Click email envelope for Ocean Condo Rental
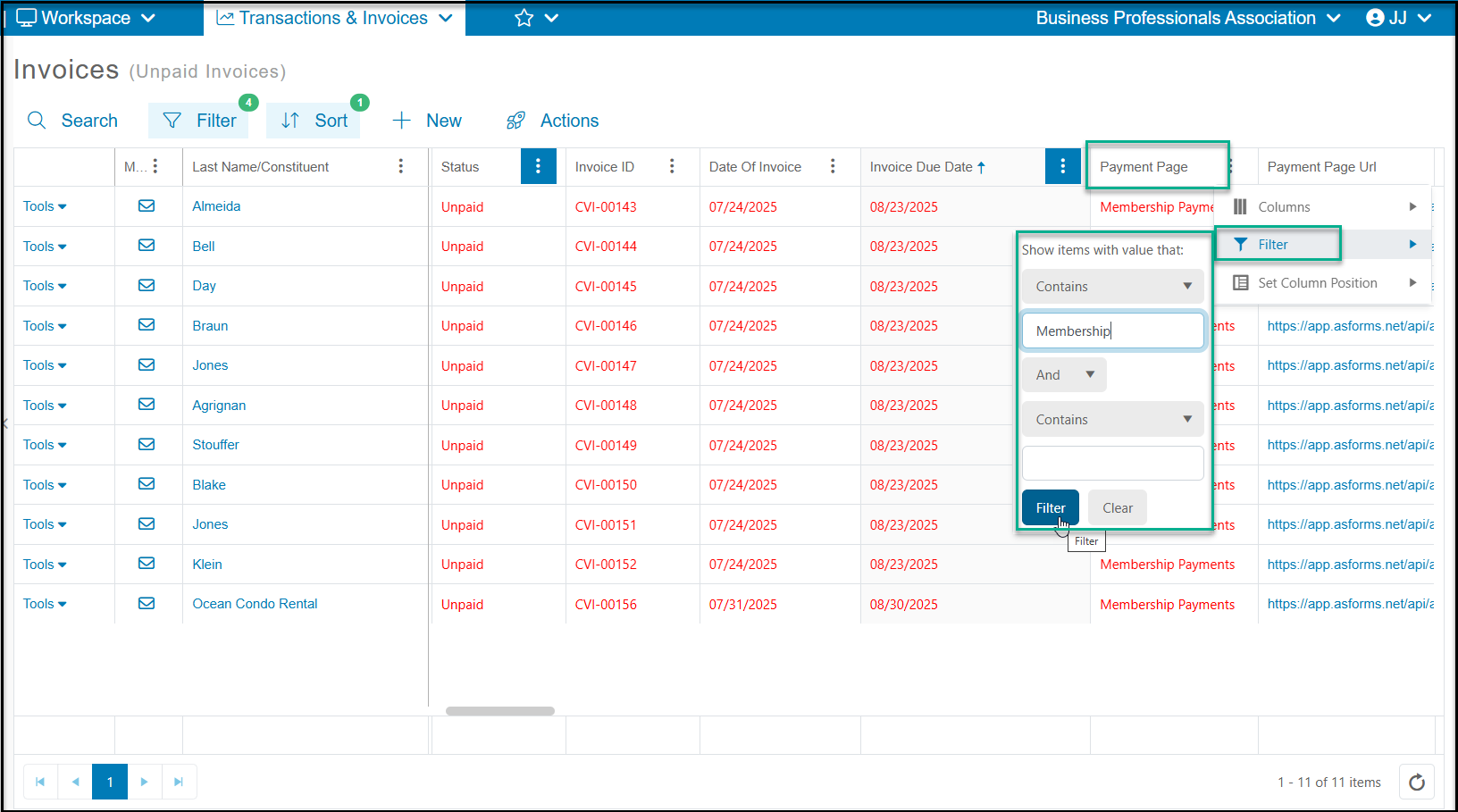This screenshot has height=812, width=1458. pos(147,603)
